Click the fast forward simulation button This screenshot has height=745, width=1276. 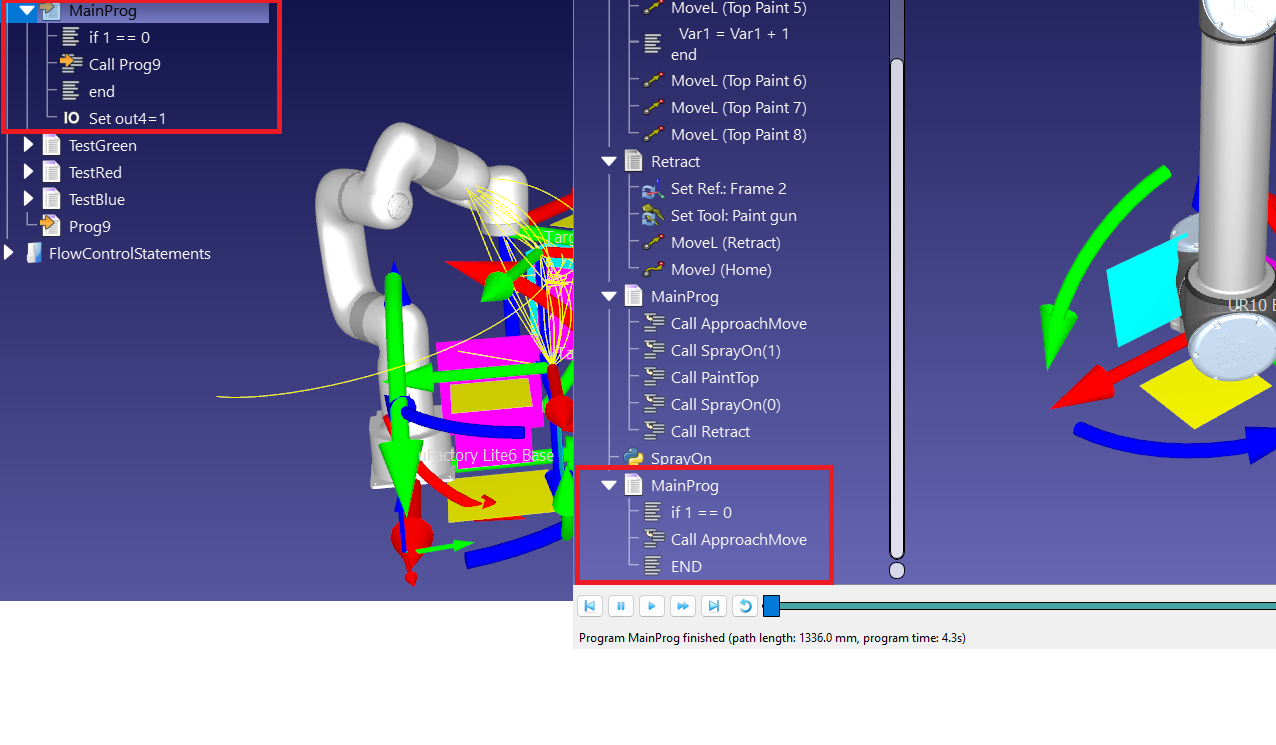(x=683, y=606)
